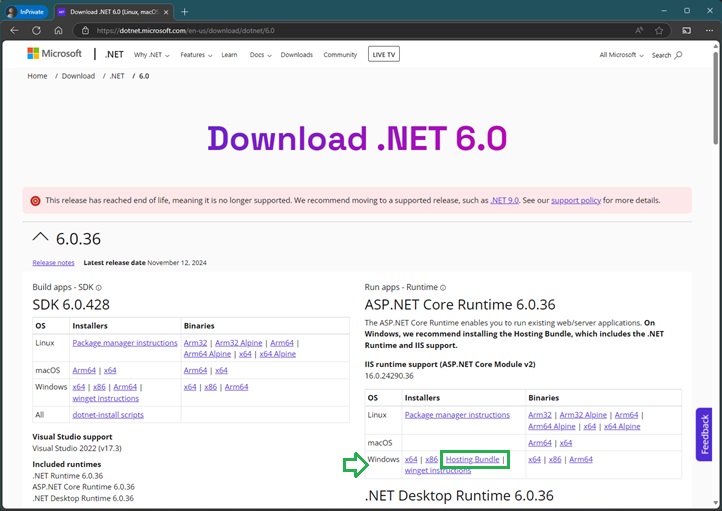
Task: Open the Release notes link
Action: [53, 262]
